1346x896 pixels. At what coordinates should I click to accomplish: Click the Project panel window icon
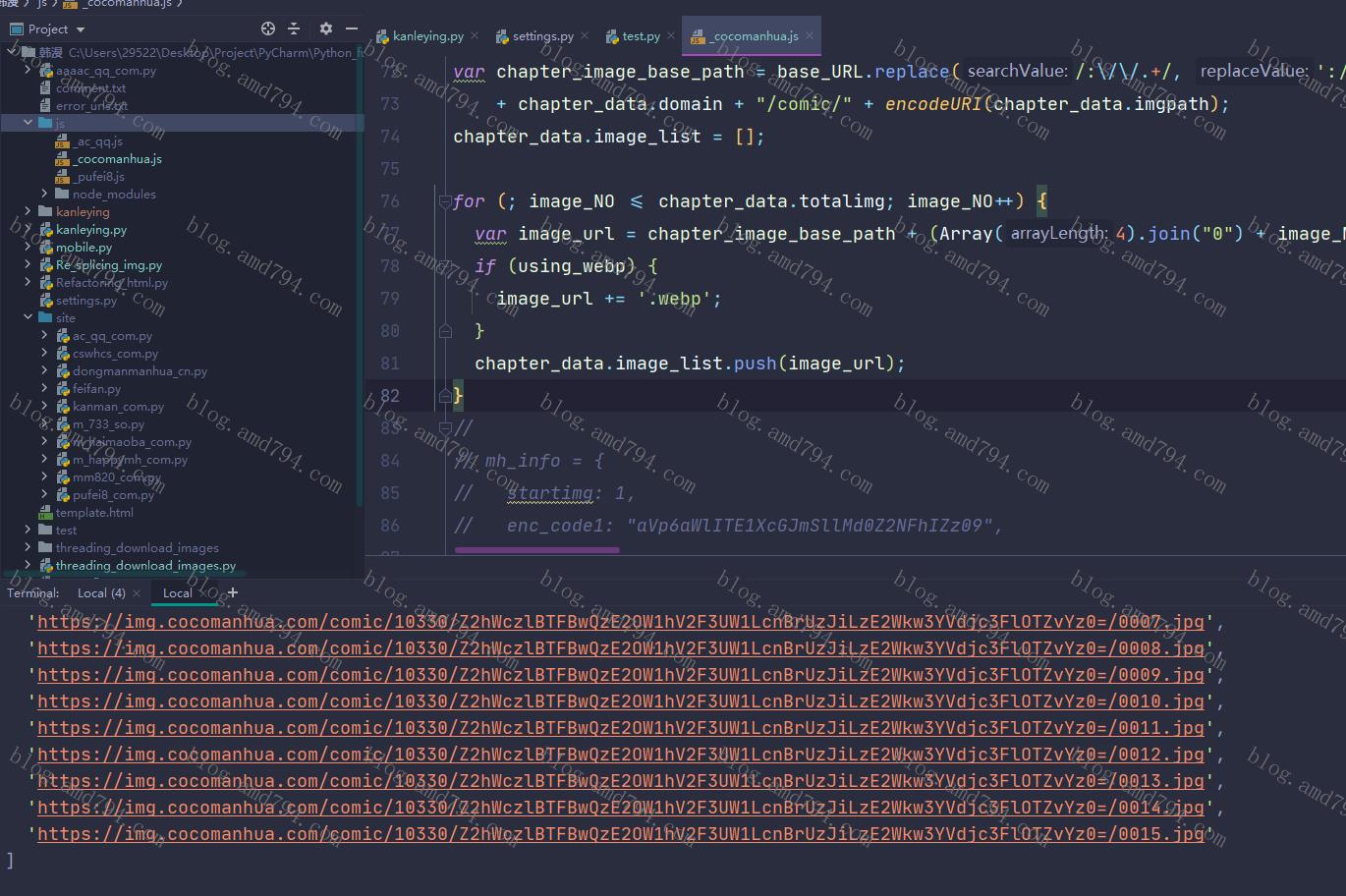point(16,28)
